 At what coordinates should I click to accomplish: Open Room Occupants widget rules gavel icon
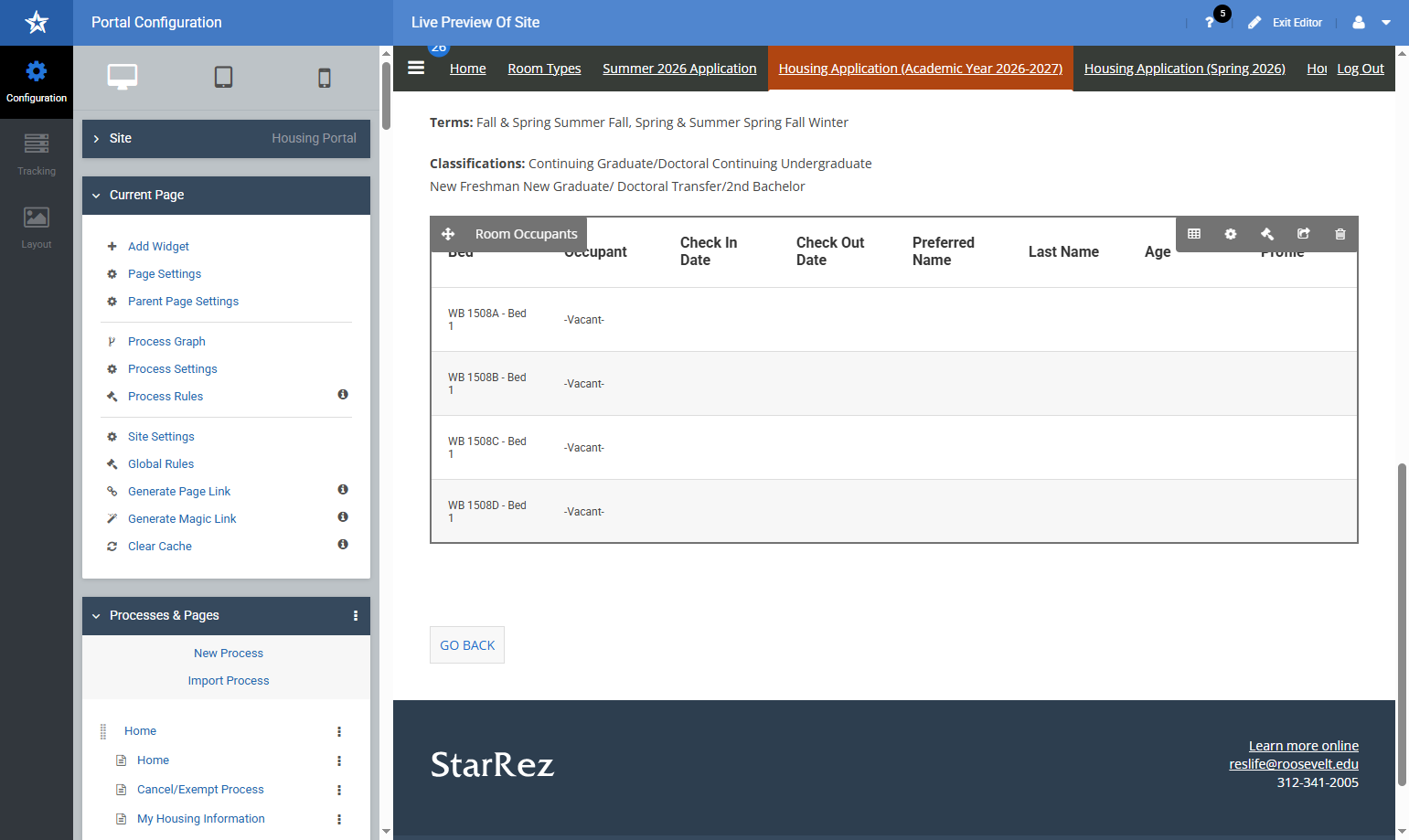[1267, 234]
